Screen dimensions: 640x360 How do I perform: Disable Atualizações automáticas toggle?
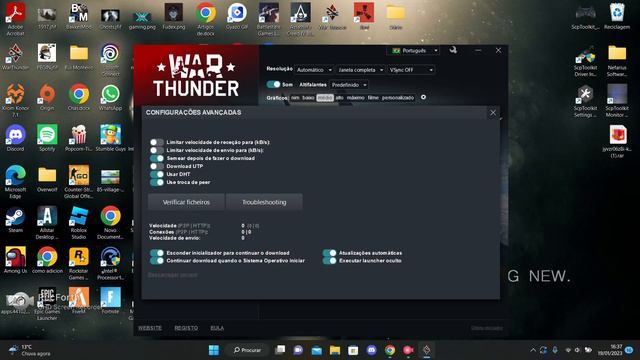(x=329, y=253)
